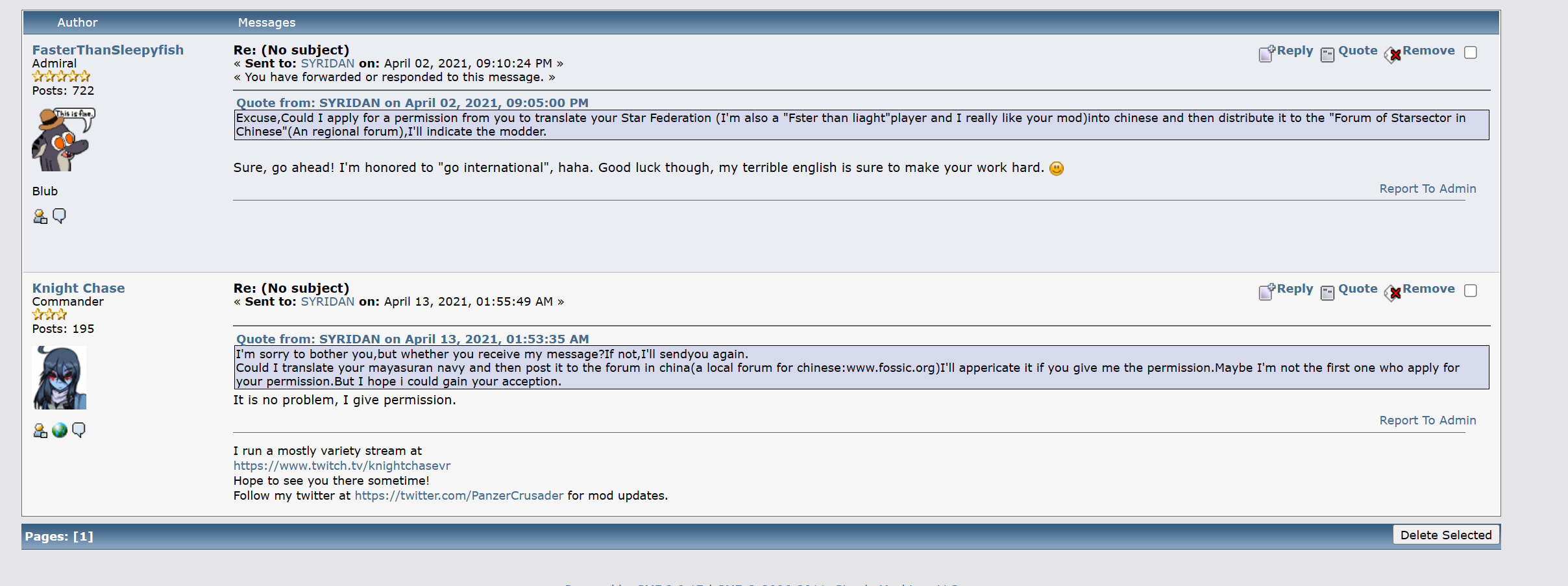Click Knight Chase's avatar image
This screenshot has width=1568, height=586.
[59, 378]
